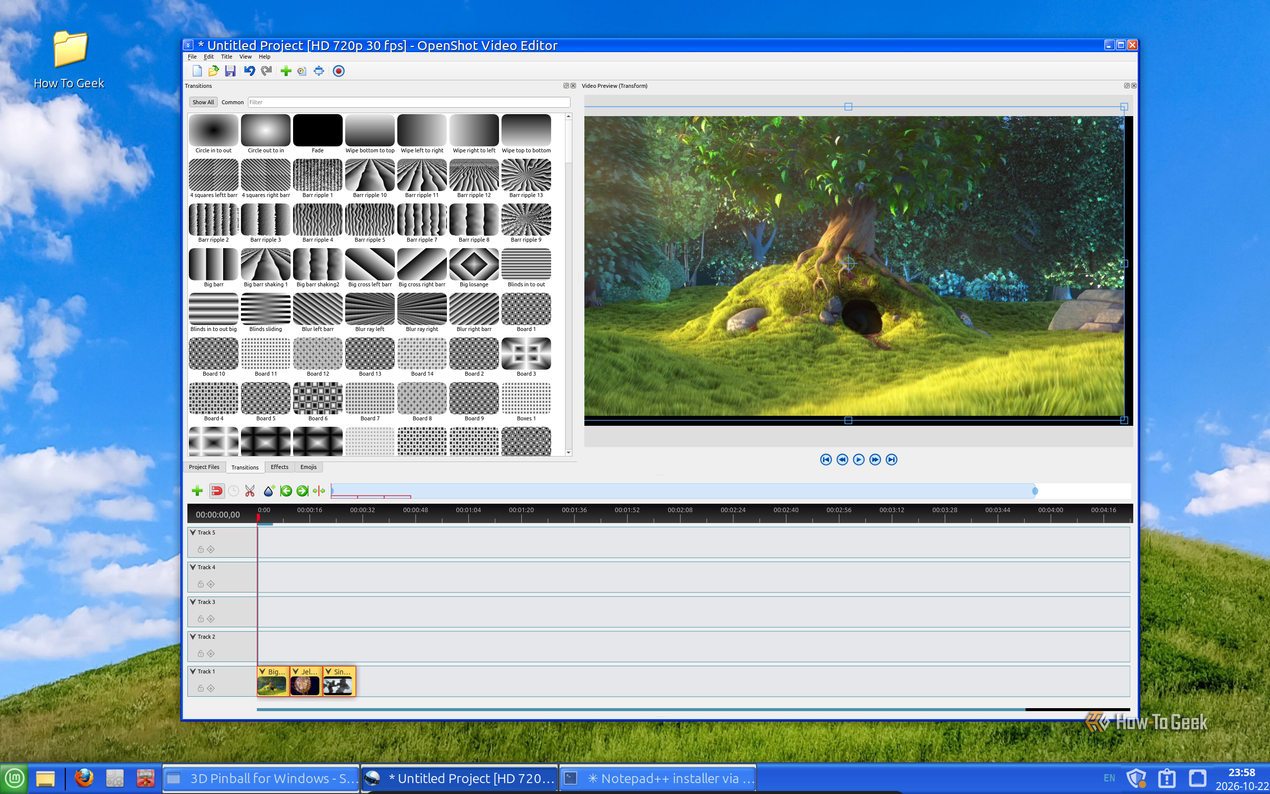This screenshot has width=1270, height=794.
Task: Open the profile chooser icon in the toolbar
Action: 301,71
